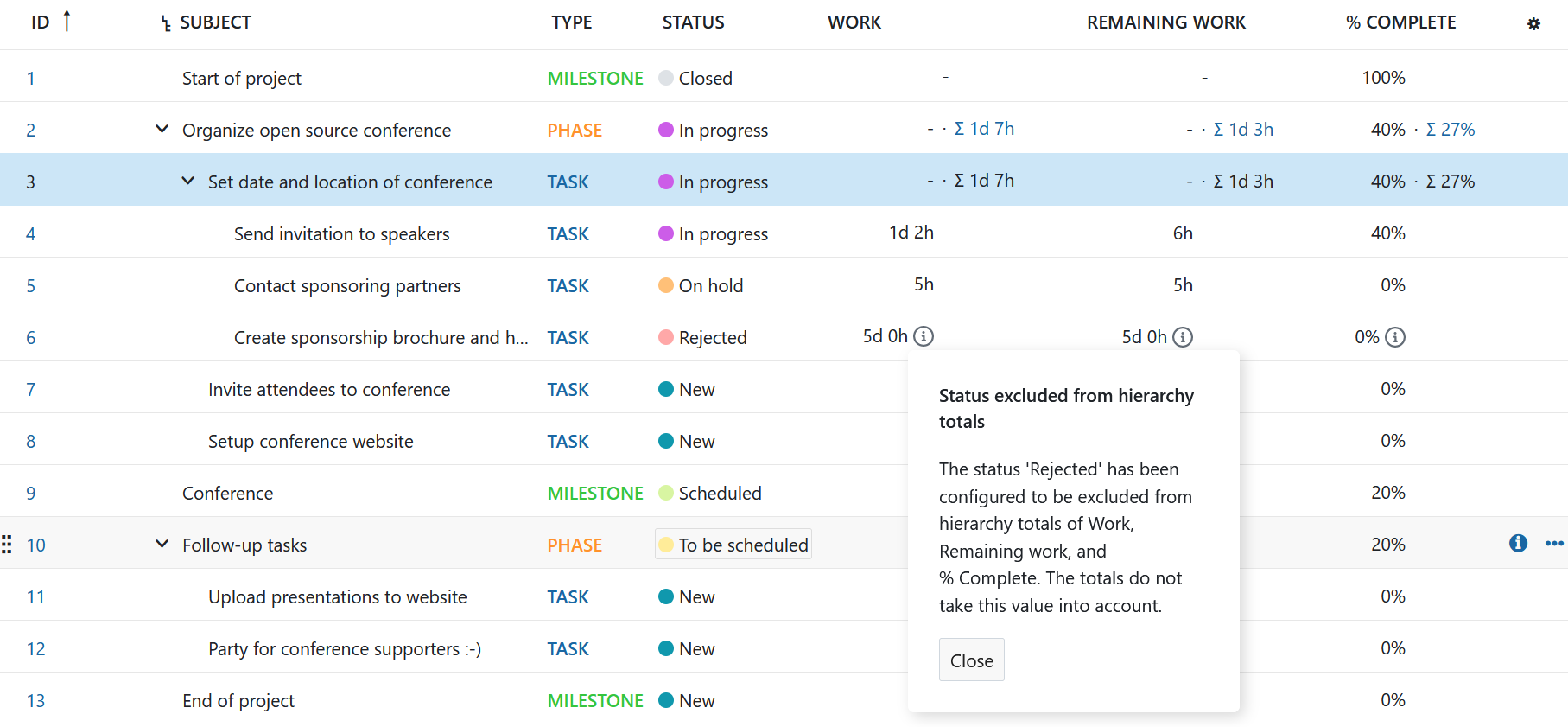Click info icon beside Work 5d 0h
1568x727 pixels.
pos(924,336)
